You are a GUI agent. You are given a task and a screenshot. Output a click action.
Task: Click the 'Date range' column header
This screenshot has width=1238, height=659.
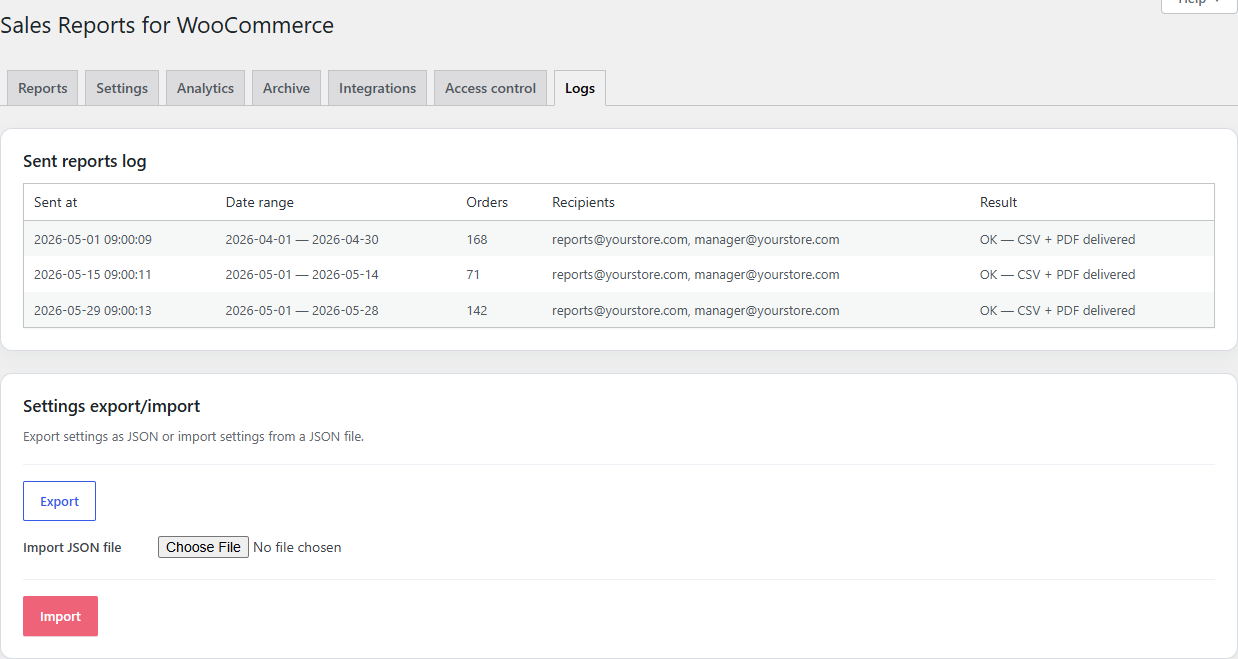coord(260,202)
